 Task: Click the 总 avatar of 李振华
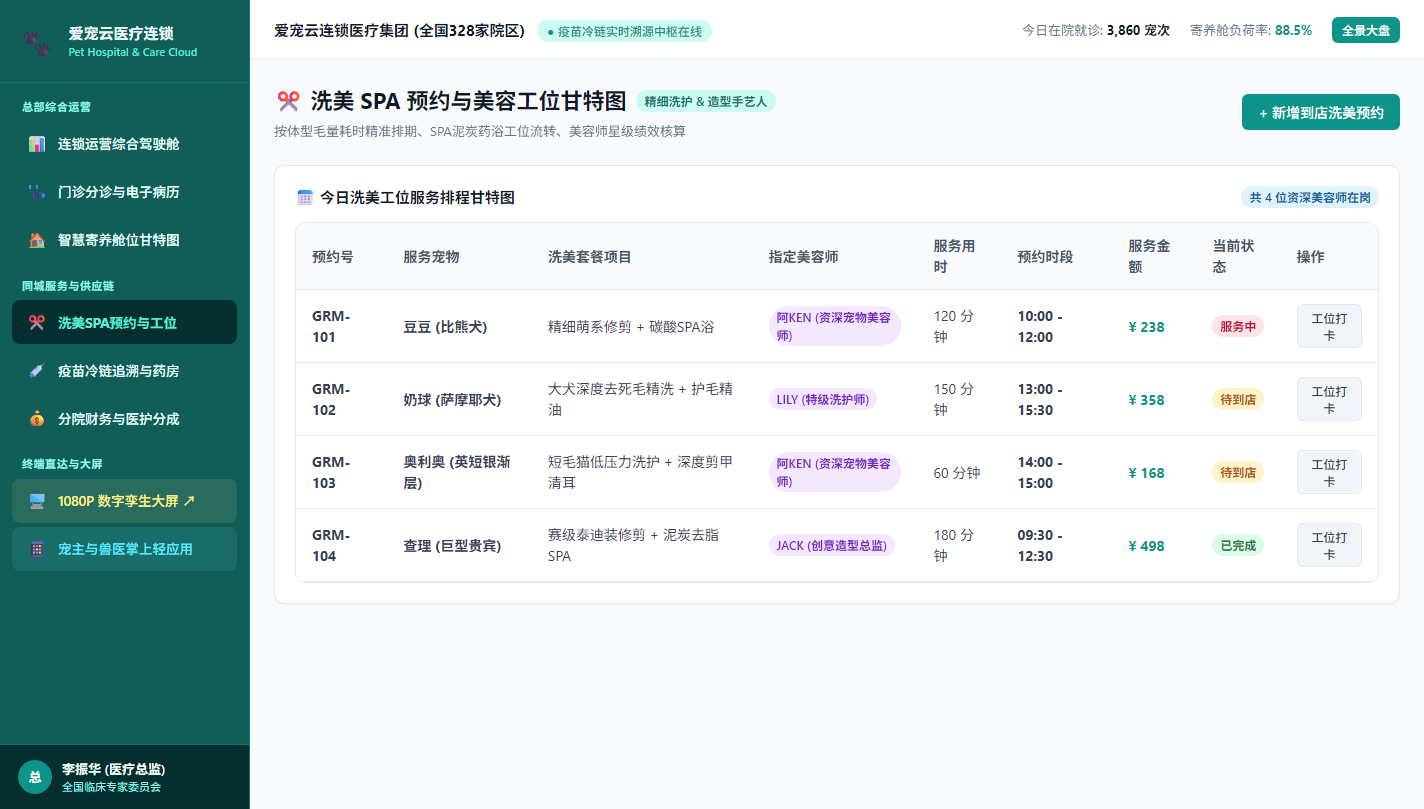coord(35,777)
